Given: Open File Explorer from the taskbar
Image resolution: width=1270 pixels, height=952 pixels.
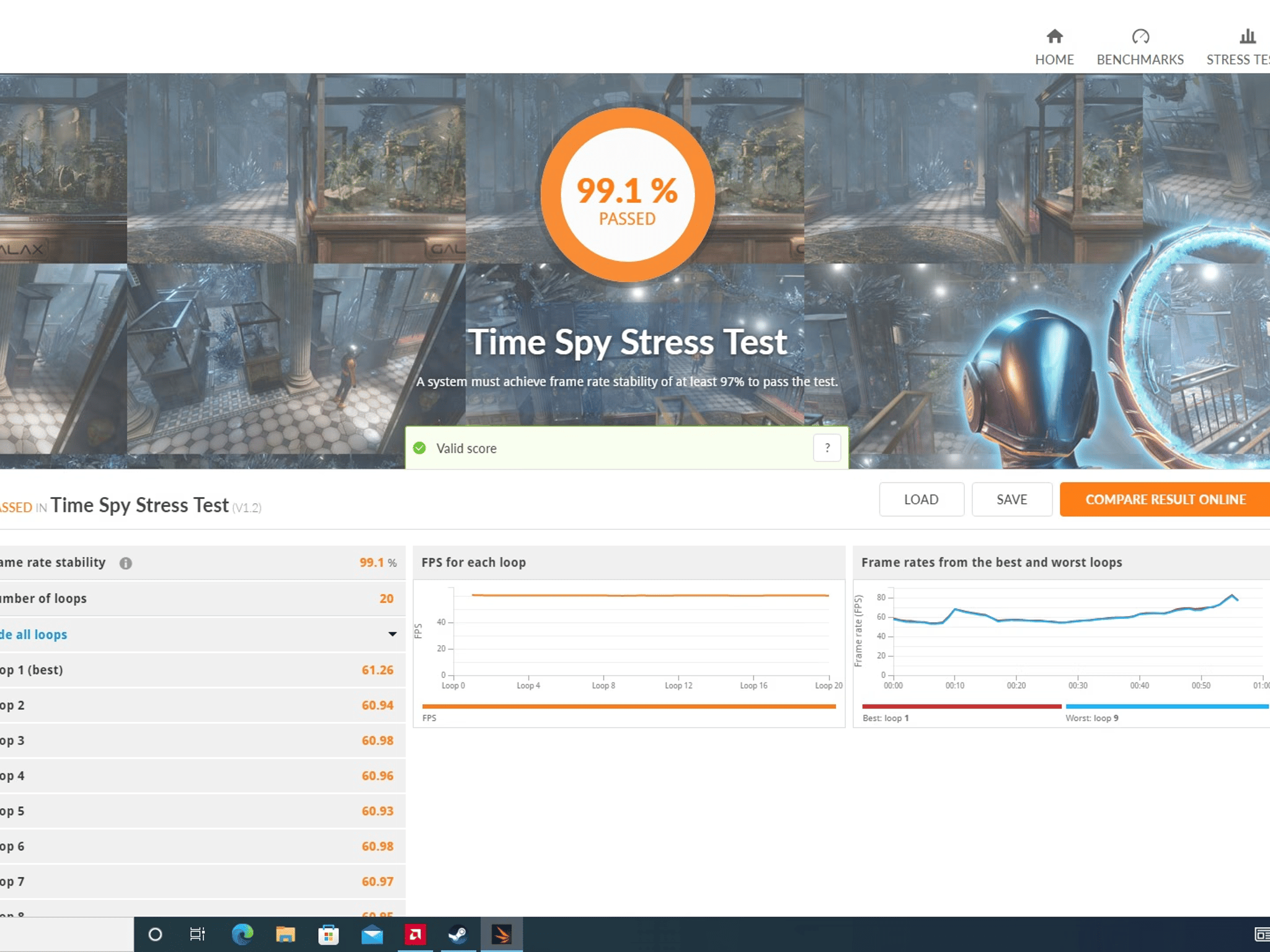Looking at the screenshot, I should (285, 934).
